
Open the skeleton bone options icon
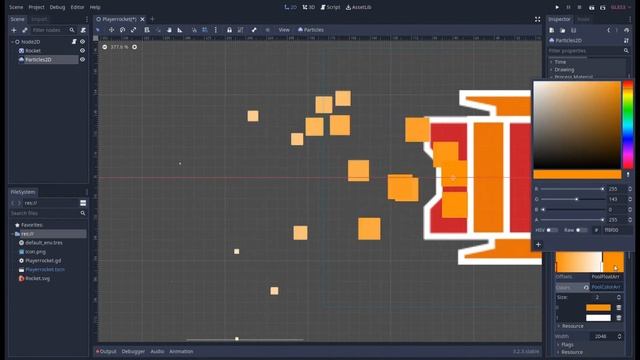pos(254,30)
